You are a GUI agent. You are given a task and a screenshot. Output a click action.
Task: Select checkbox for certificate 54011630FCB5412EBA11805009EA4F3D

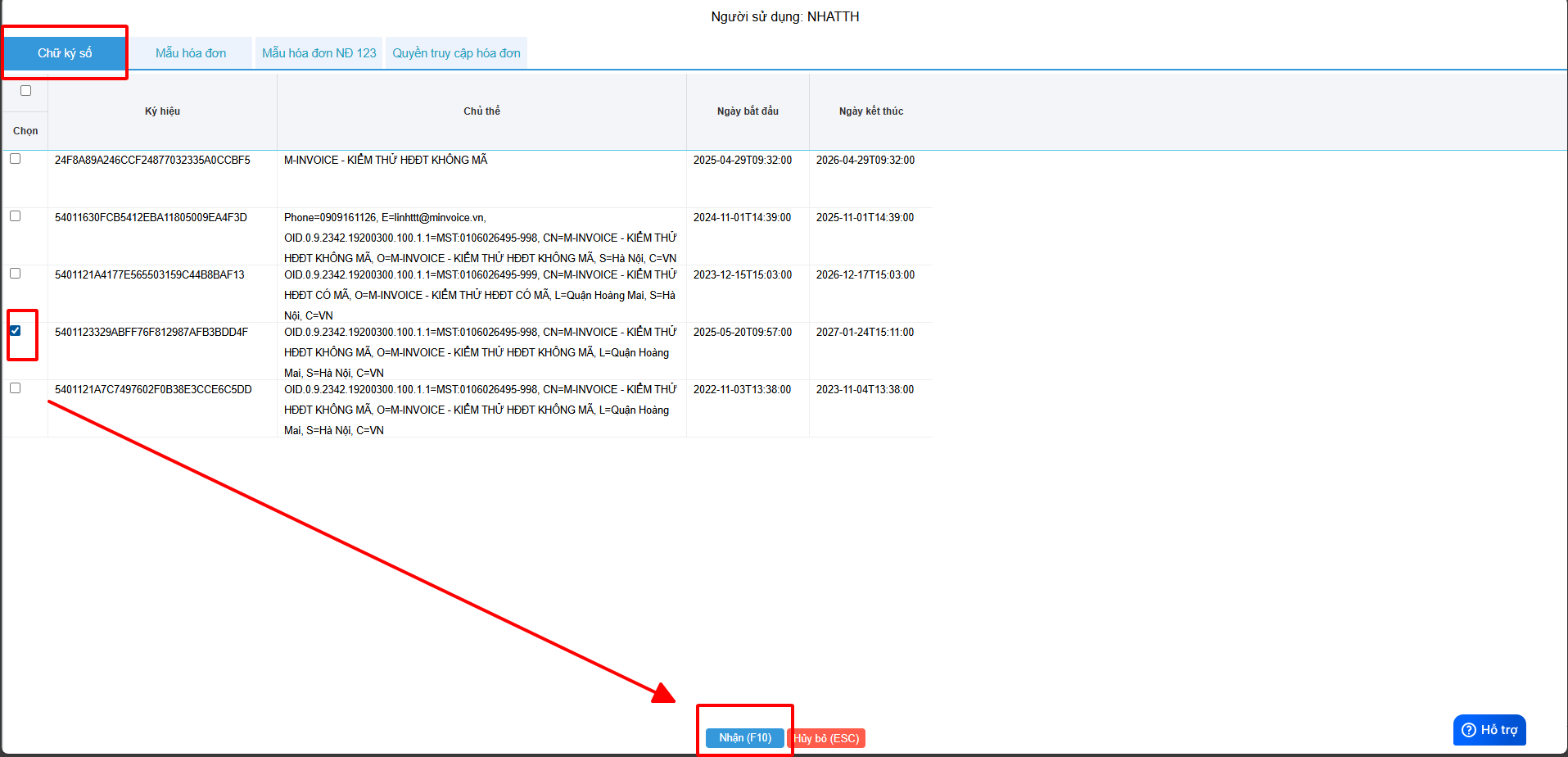pos(16,216)
